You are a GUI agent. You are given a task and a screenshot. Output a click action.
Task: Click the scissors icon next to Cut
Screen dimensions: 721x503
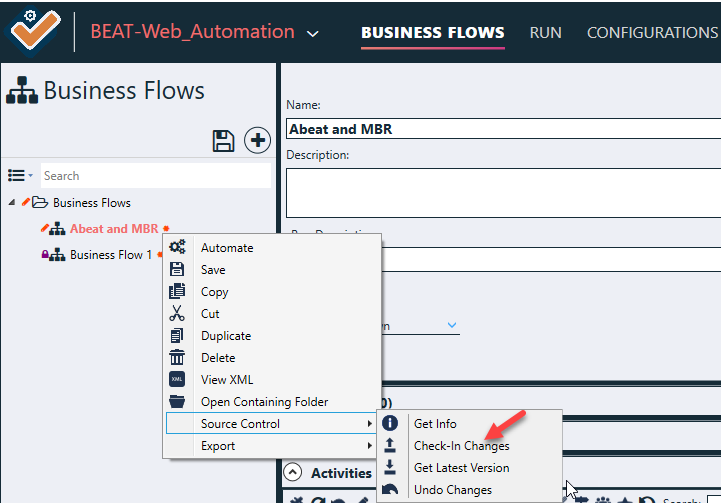pyautogui.click(x=177, y=314)
